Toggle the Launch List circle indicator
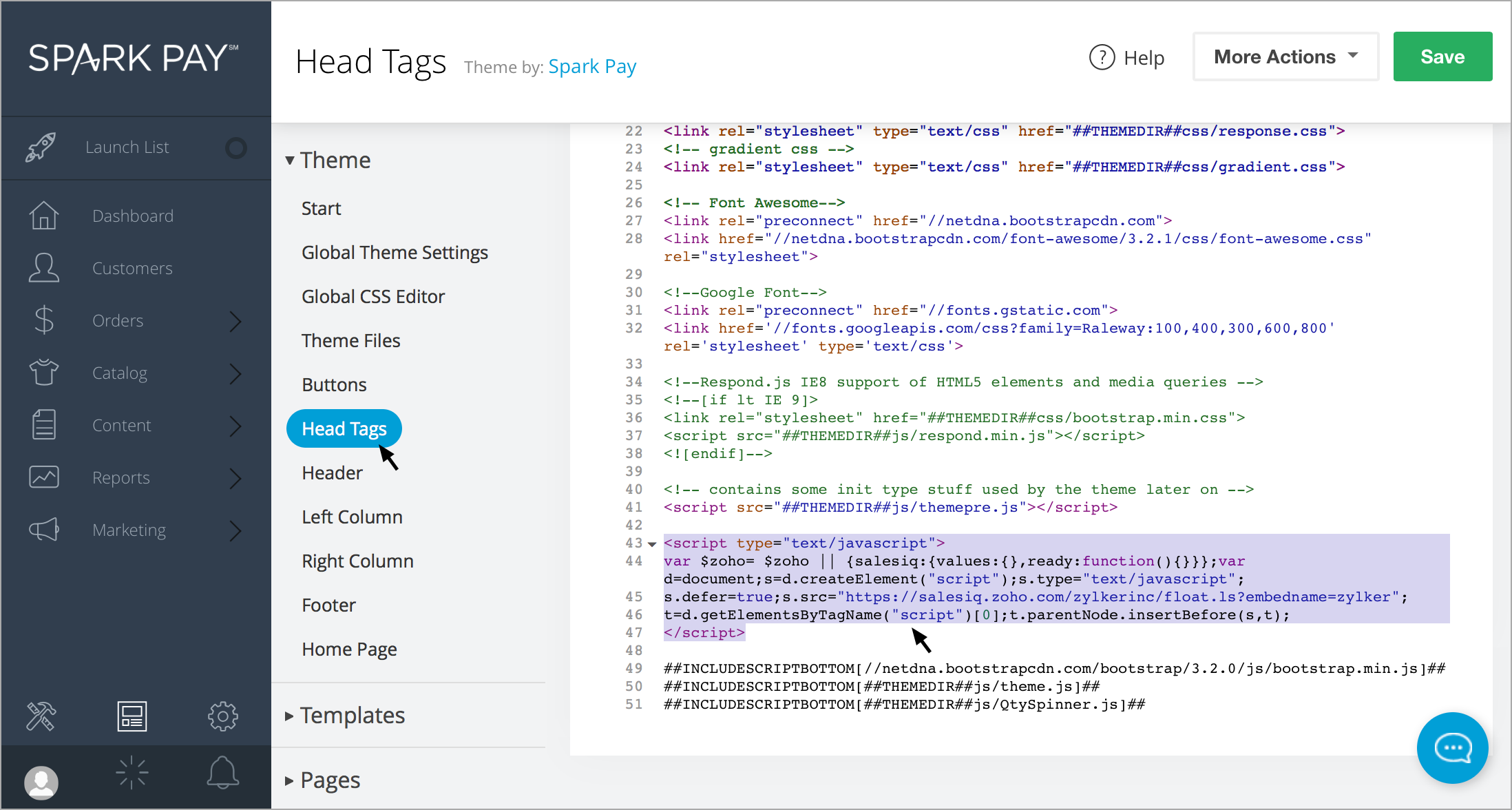Screen dimensions: 1512x810 point(236,148)
